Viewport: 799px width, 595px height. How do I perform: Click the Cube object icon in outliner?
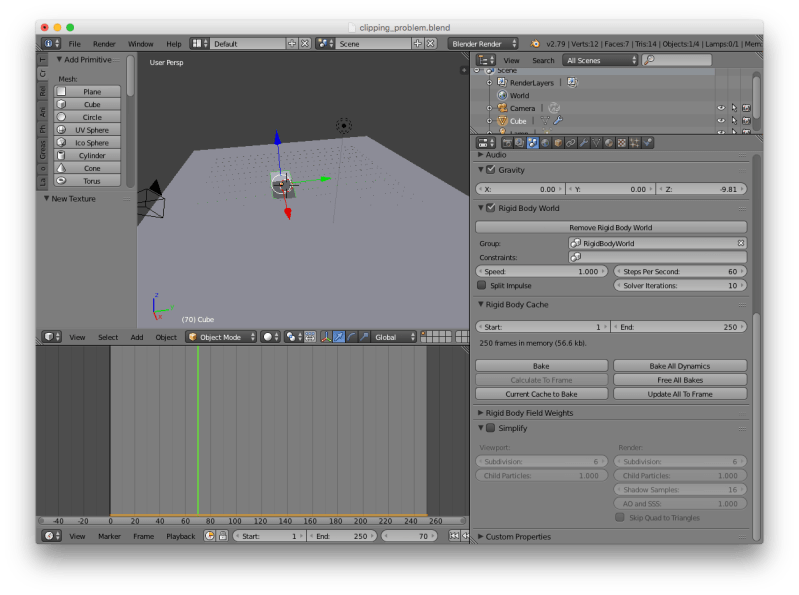coord(503,121)
